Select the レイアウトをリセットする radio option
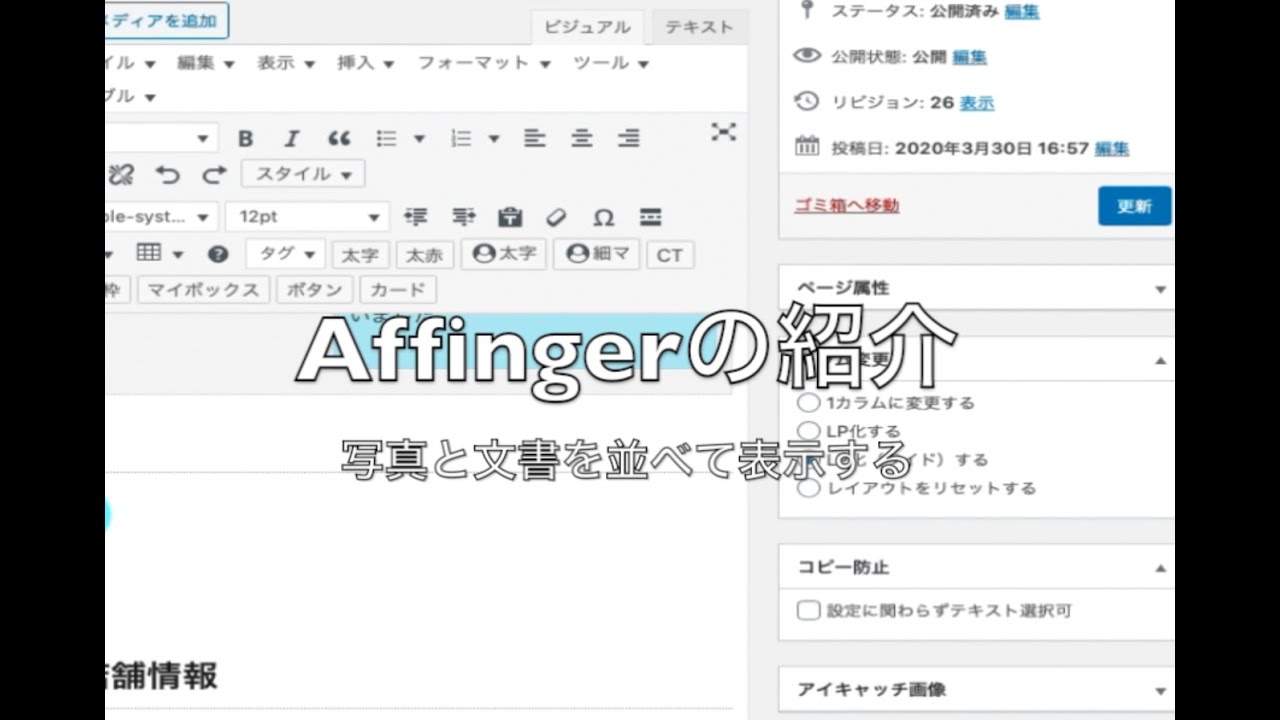Viewport: 1280px width, 720px height. [x=809, y=488]
